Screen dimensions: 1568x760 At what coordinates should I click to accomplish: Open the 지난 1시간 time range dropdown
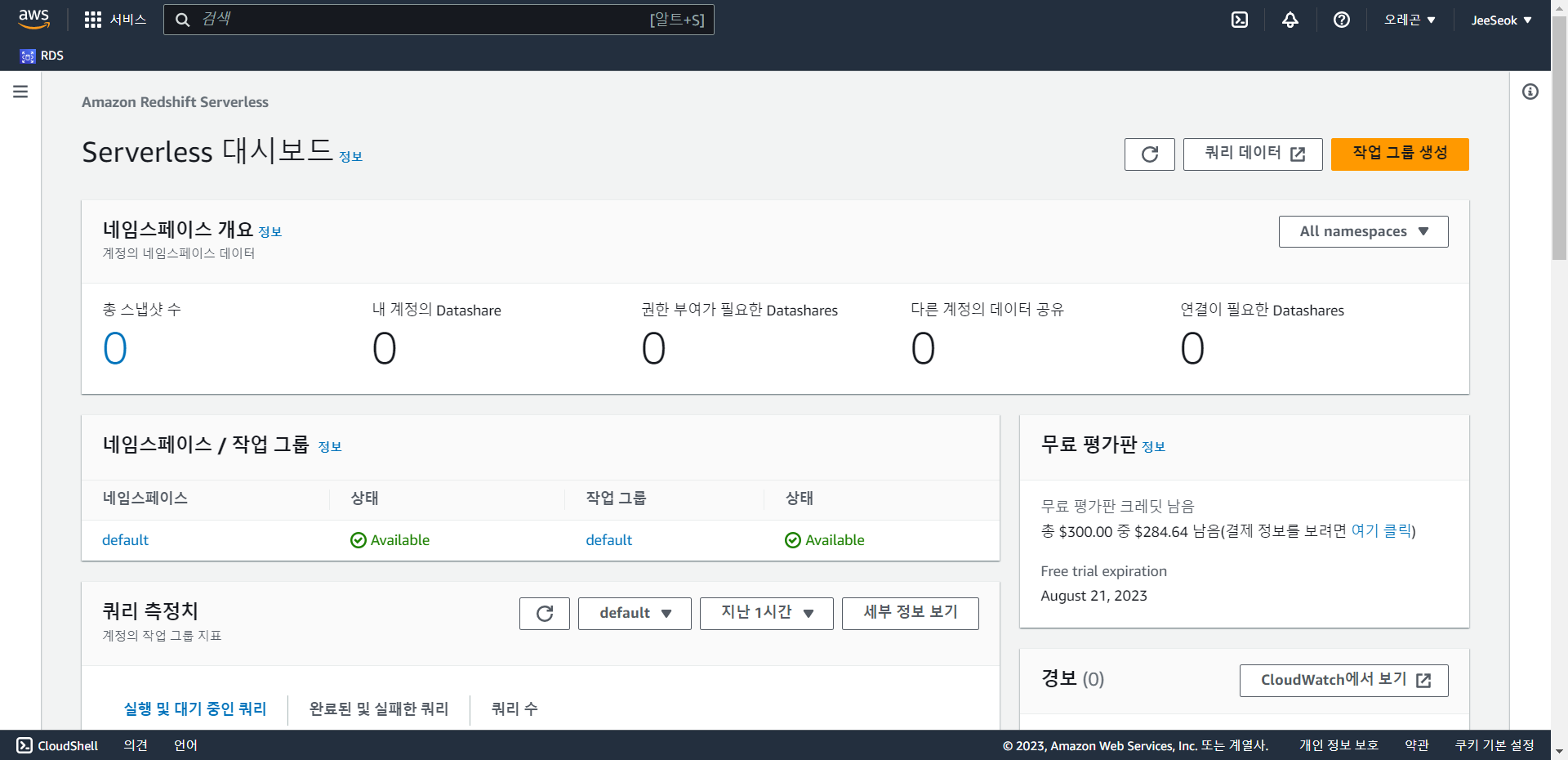pyautogui.click(x=767, y=614)
